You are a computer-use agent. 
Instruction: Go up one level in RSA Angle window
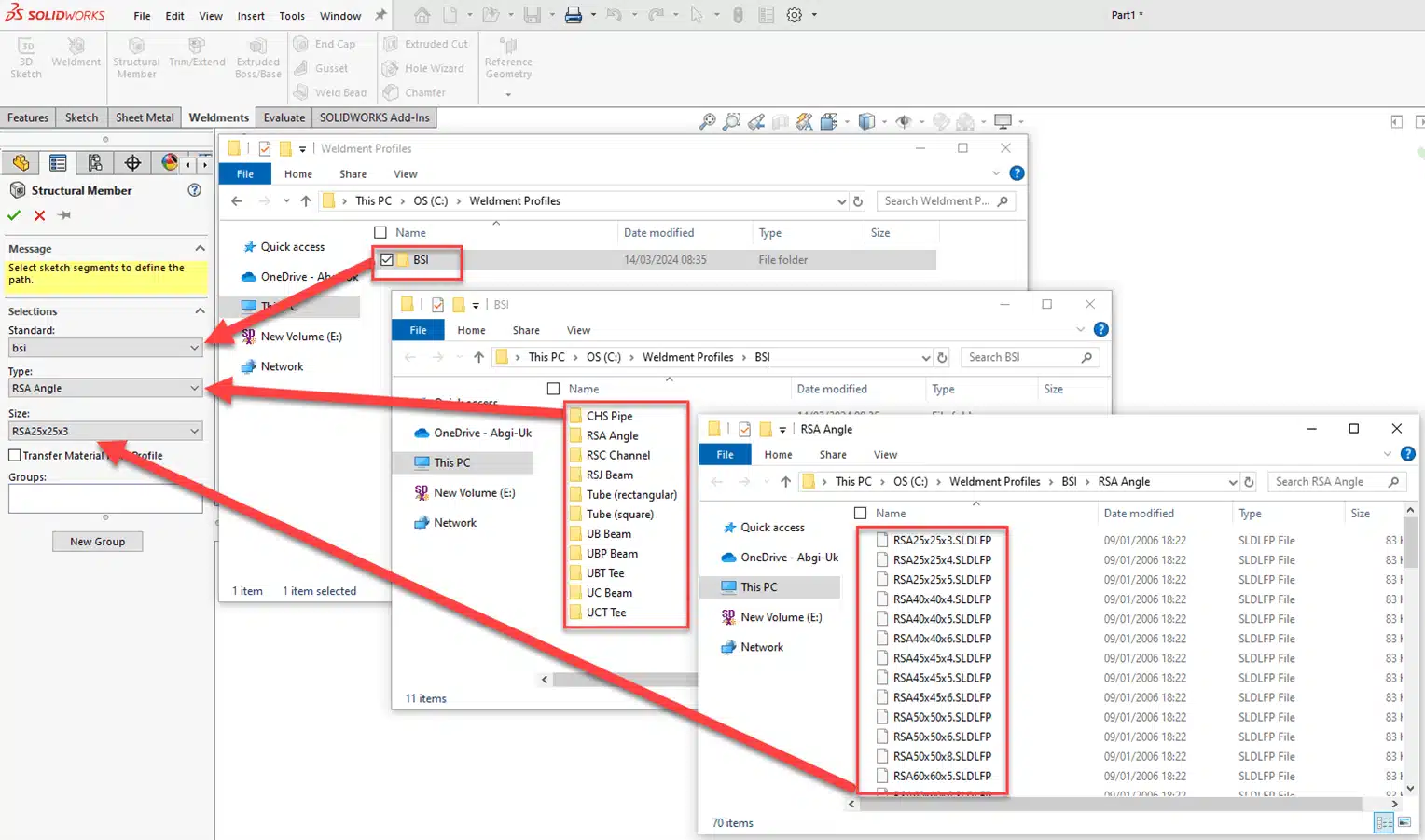coord(785,482)
